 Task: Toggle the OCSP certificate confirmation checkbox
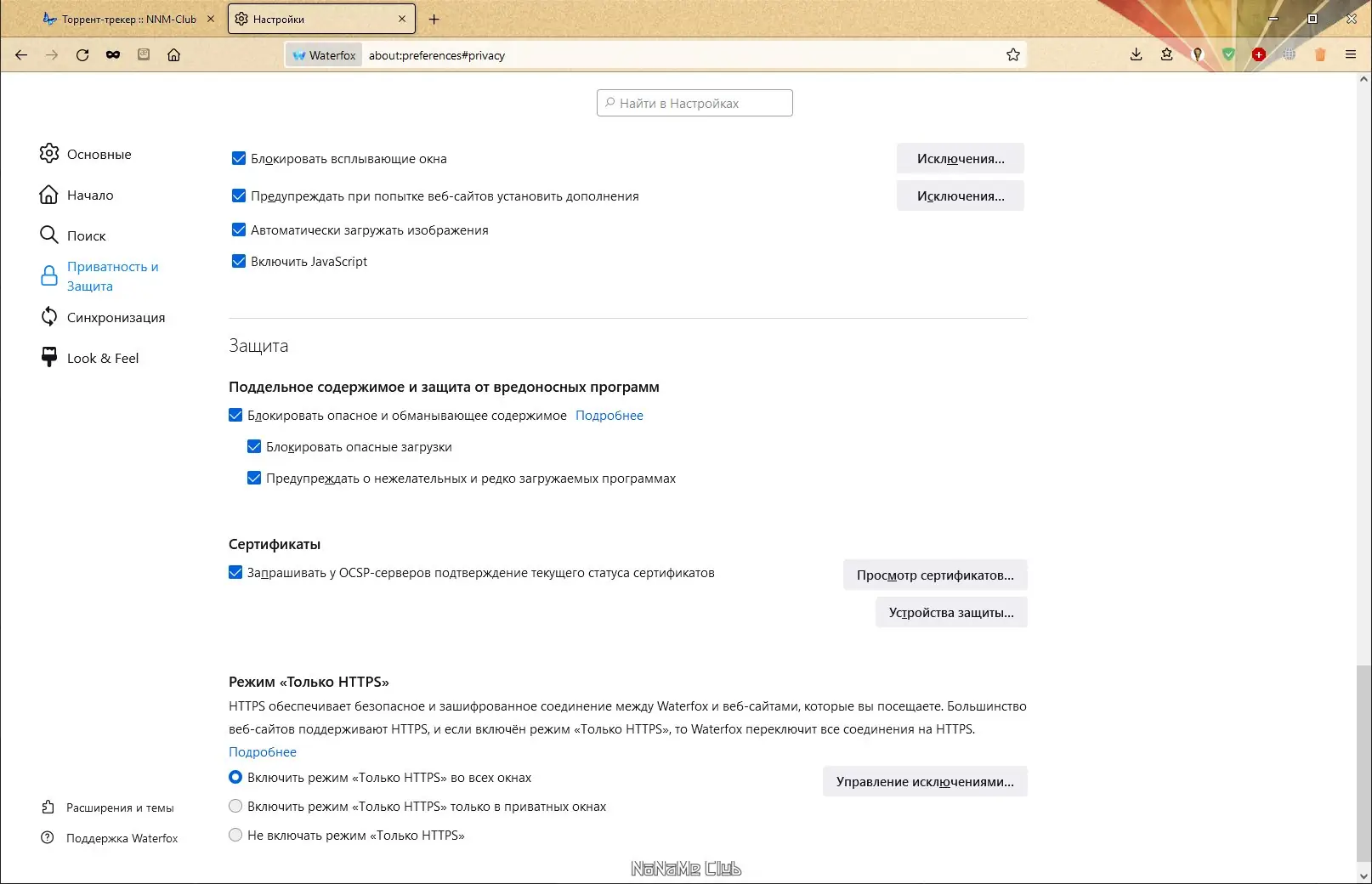pyautogui.click(x=235, y=572)
